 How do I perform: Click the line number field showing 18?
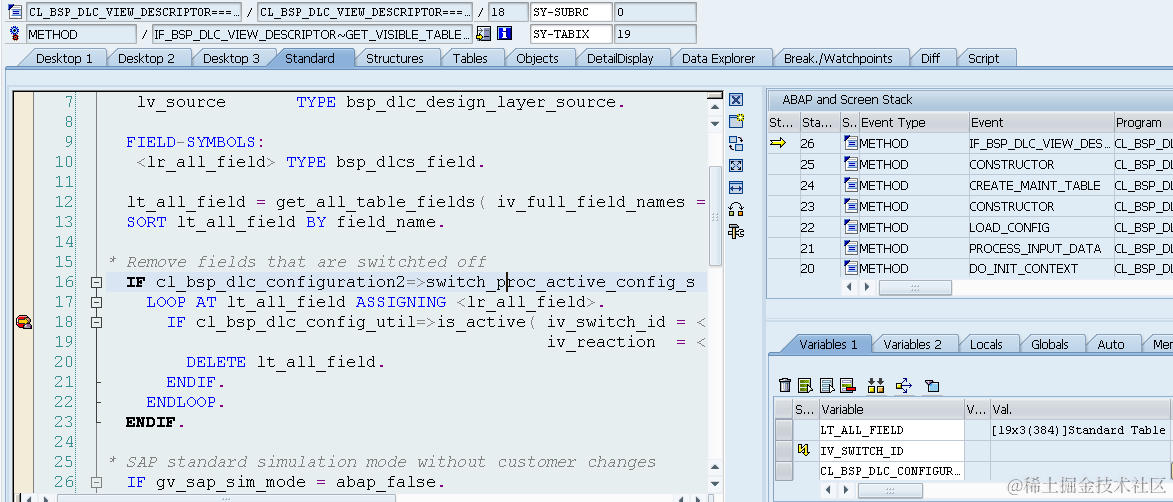coord(508,12)
